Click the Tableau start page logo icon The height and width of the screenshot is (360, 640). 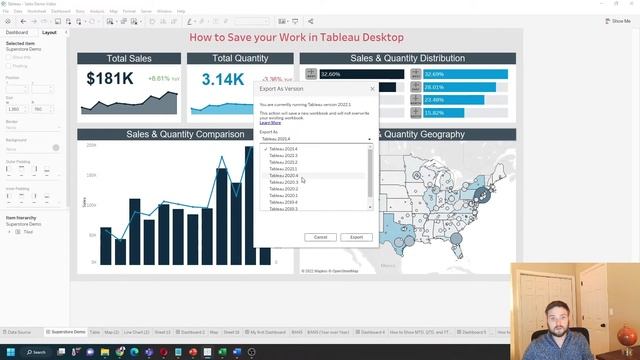coord(8,21)
